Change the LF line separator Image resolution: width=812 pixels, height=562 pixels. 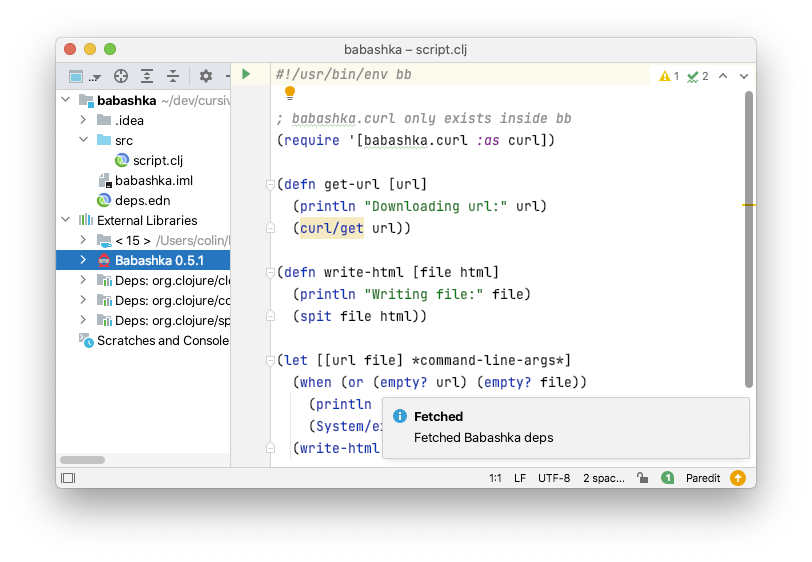tap(520, 478)
